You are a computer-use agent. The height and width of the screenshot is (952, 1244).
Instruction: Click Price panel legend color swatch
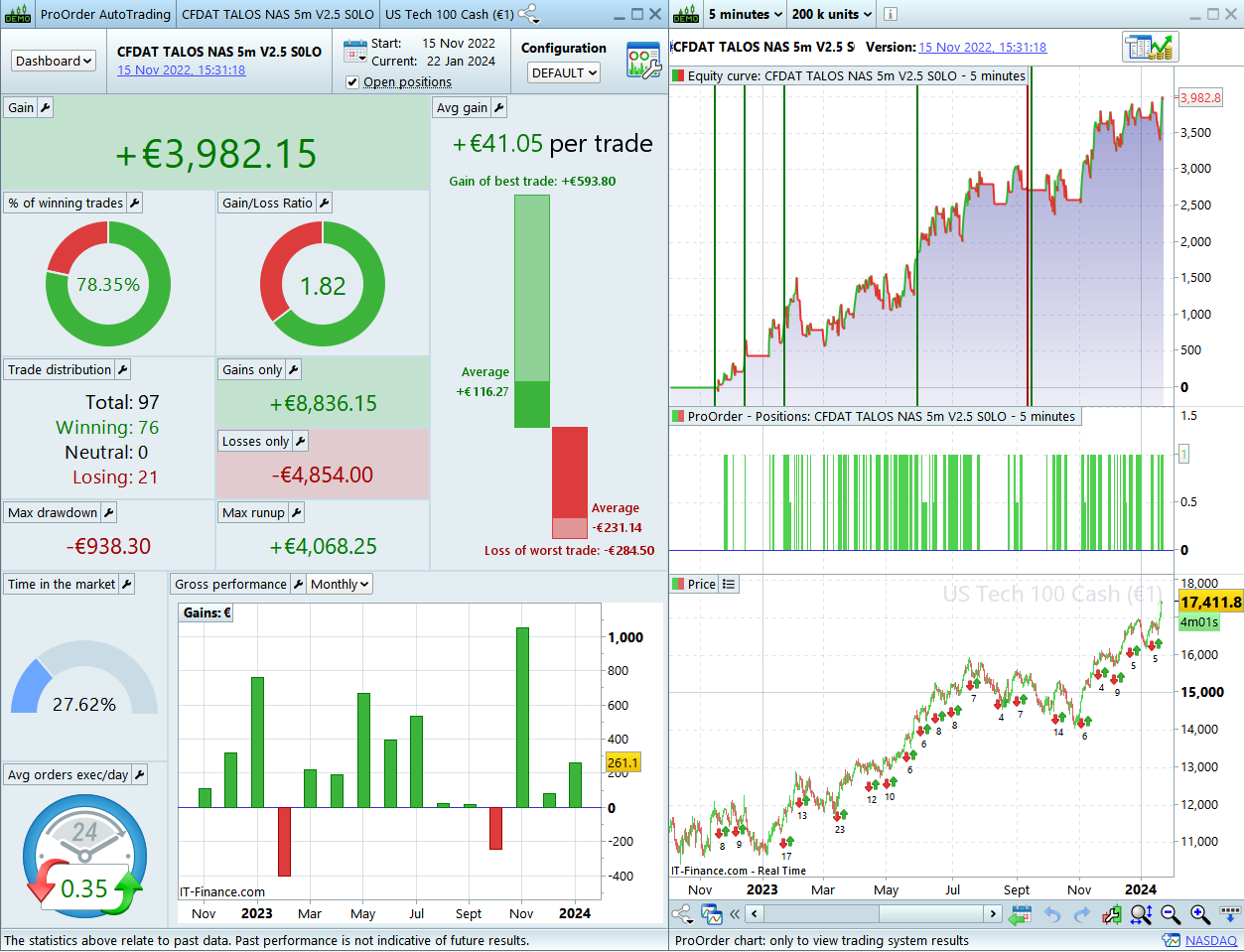678,585
